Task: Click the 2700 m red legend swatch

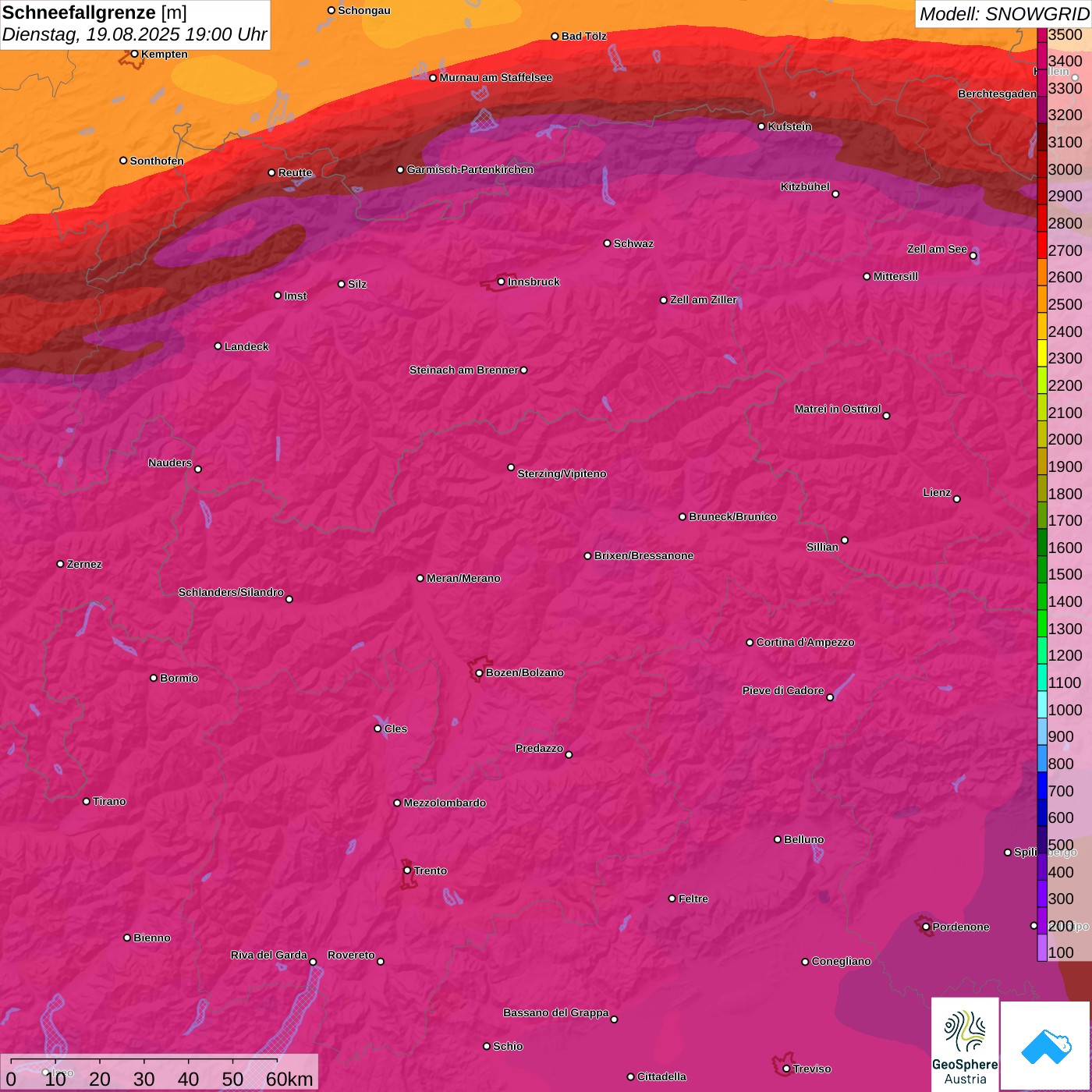Action: [1042, 245]
